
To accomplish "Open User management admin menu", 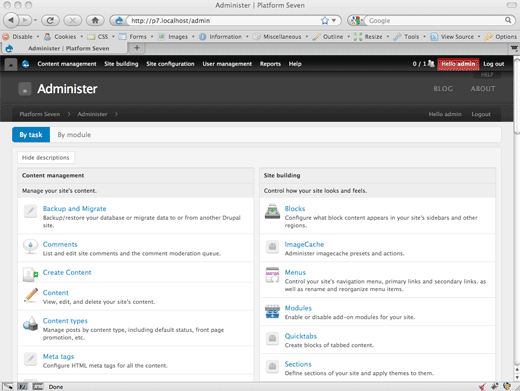I will 227,64.
